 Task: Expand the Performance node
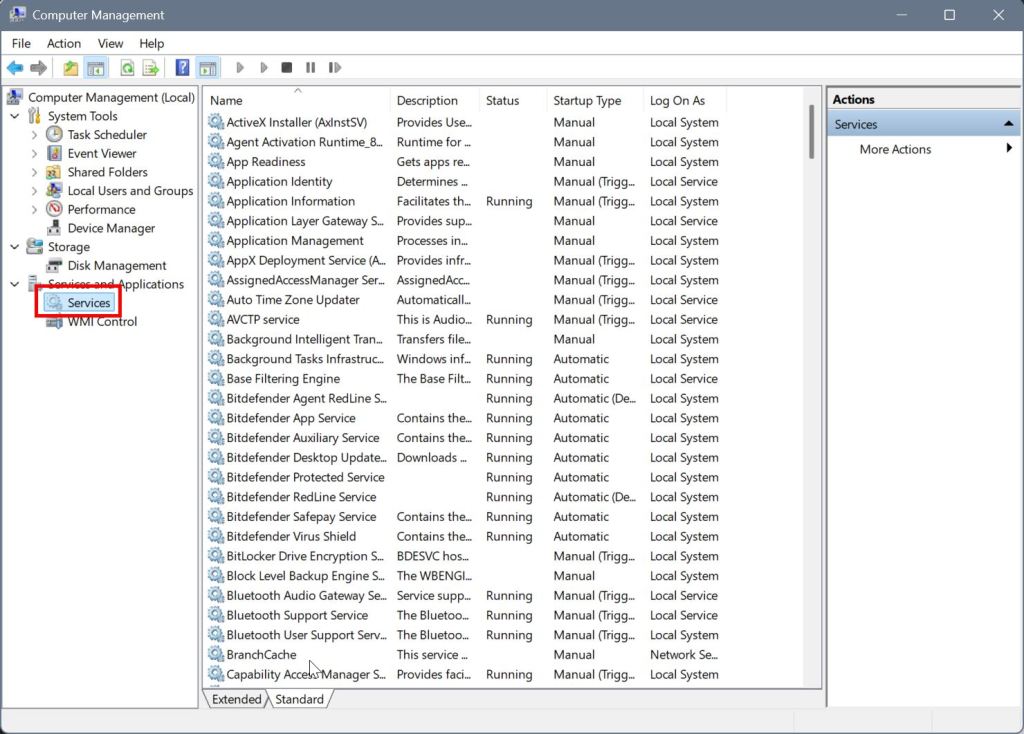pyautogui.click(x=35, y=210)
